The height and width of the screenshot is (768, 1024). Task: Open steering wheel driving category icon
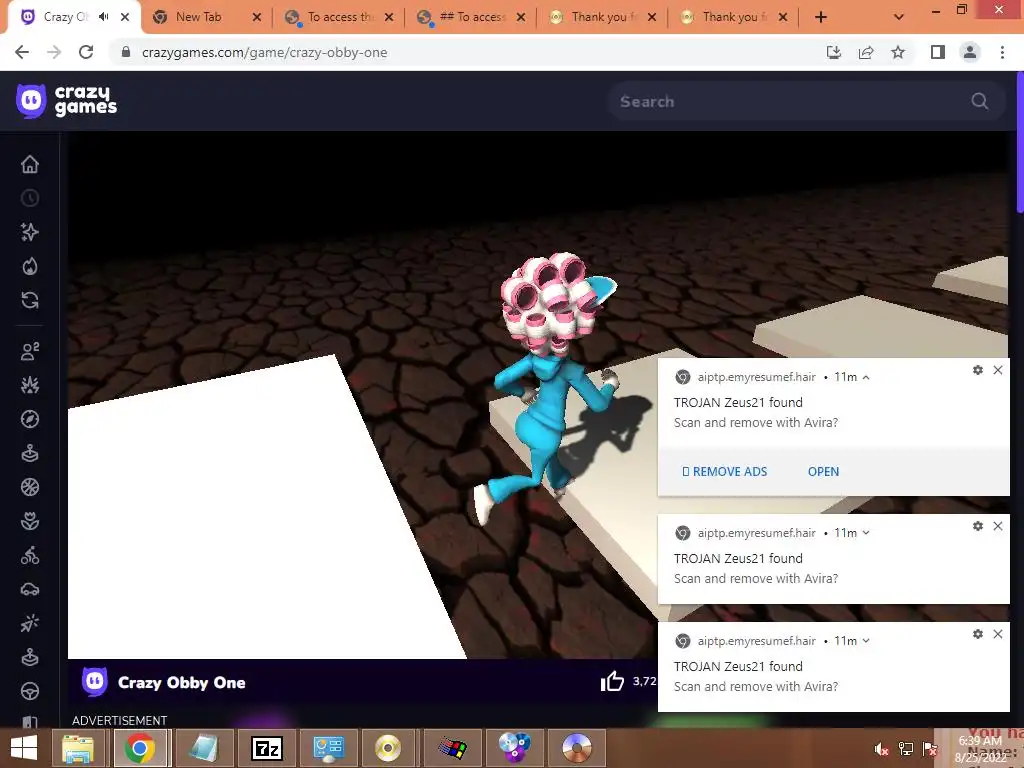tap(29, 691)
